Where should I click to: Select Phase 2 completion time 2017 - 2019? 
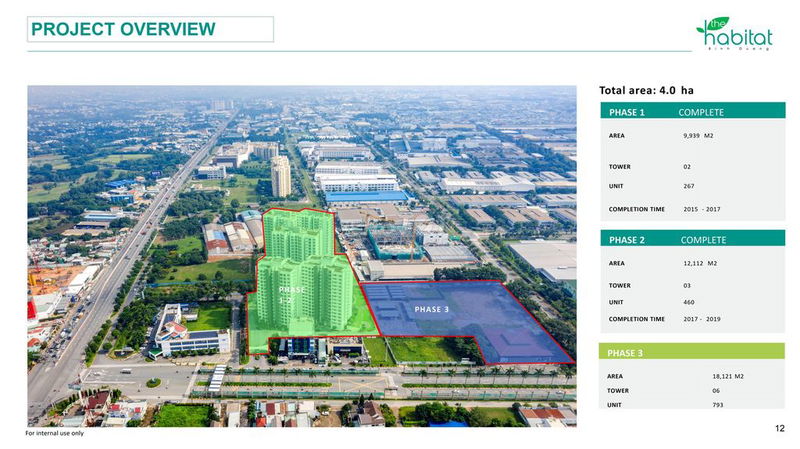click(698, 319)
